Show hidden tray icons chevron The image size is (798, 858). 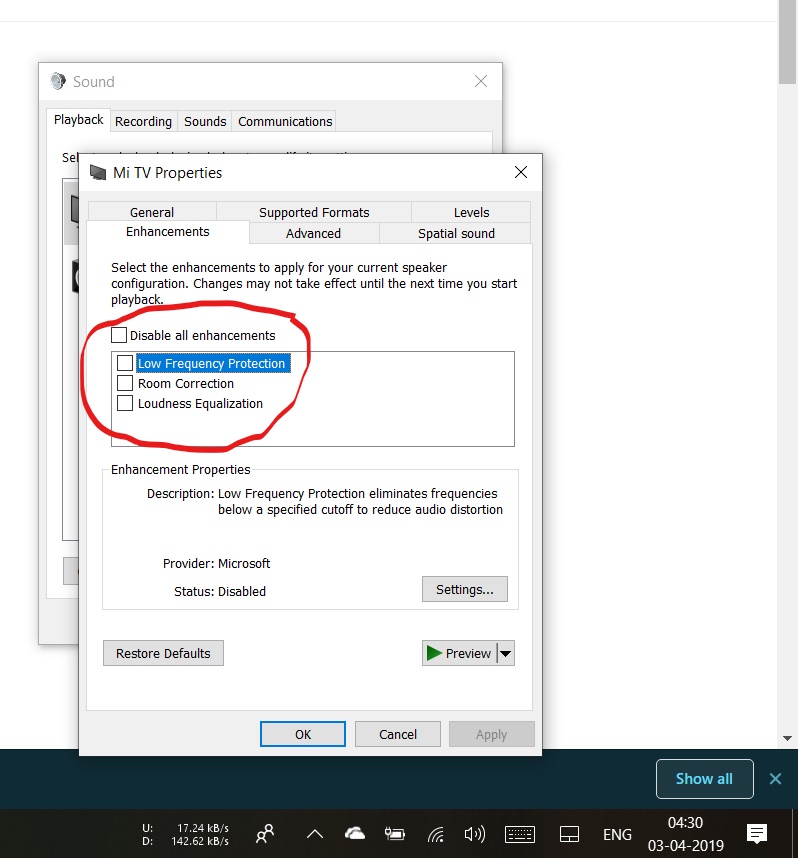coord(315,834)
